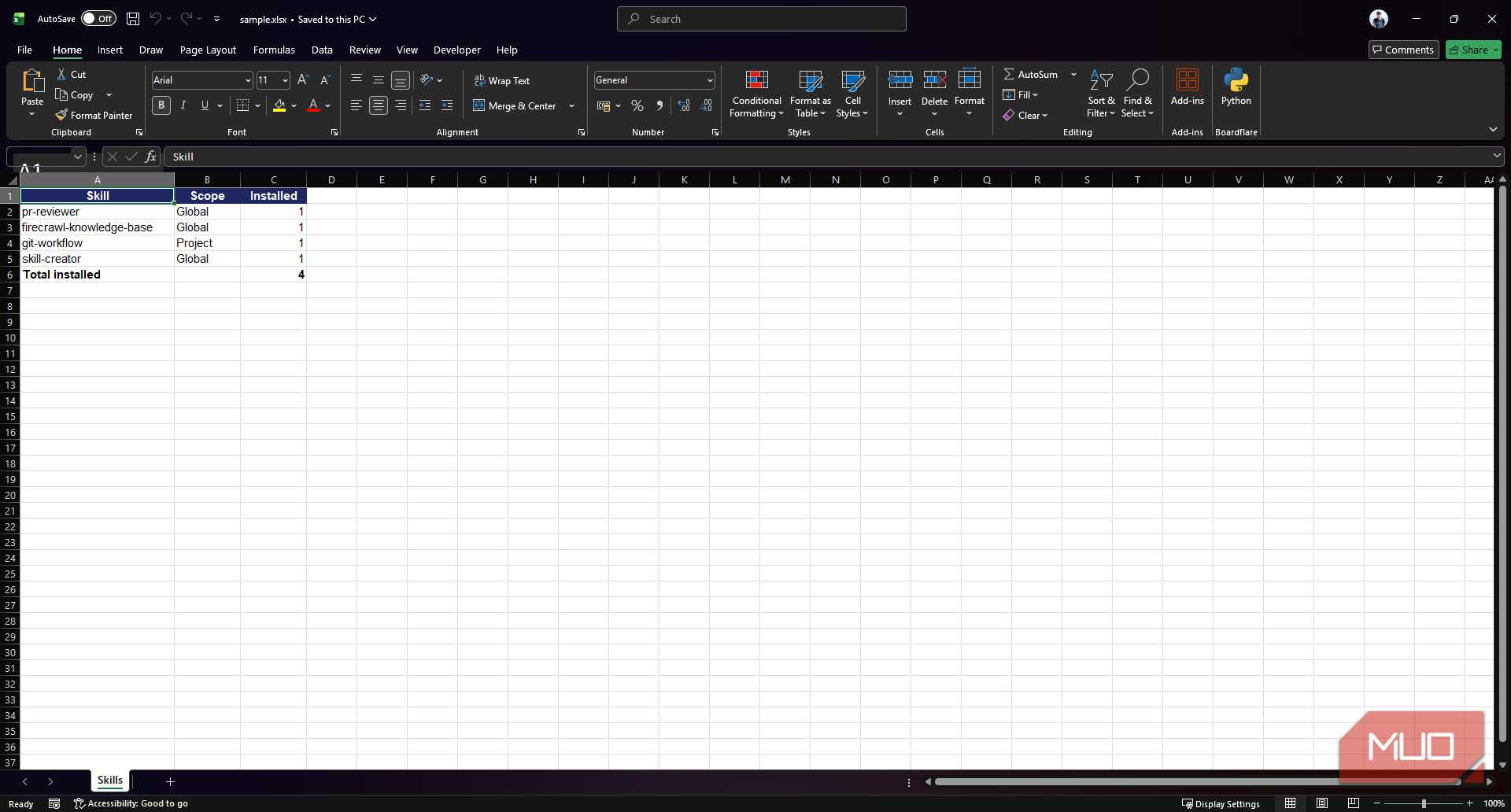Open the Clear dropdown
The image size is (1511, 812).
[1025, 115]
